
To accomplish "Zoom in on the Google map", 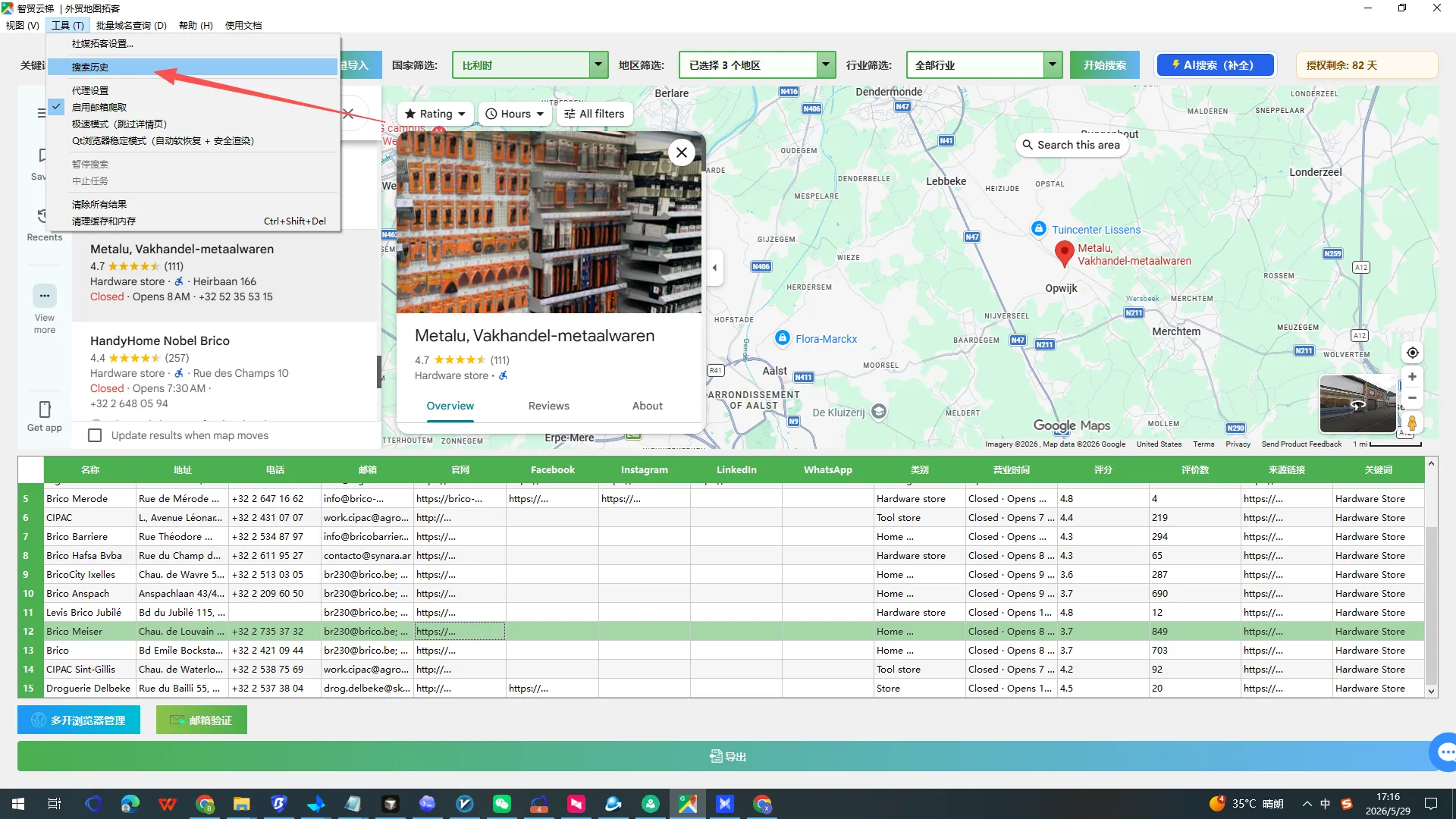I will tap(1412, 377).
